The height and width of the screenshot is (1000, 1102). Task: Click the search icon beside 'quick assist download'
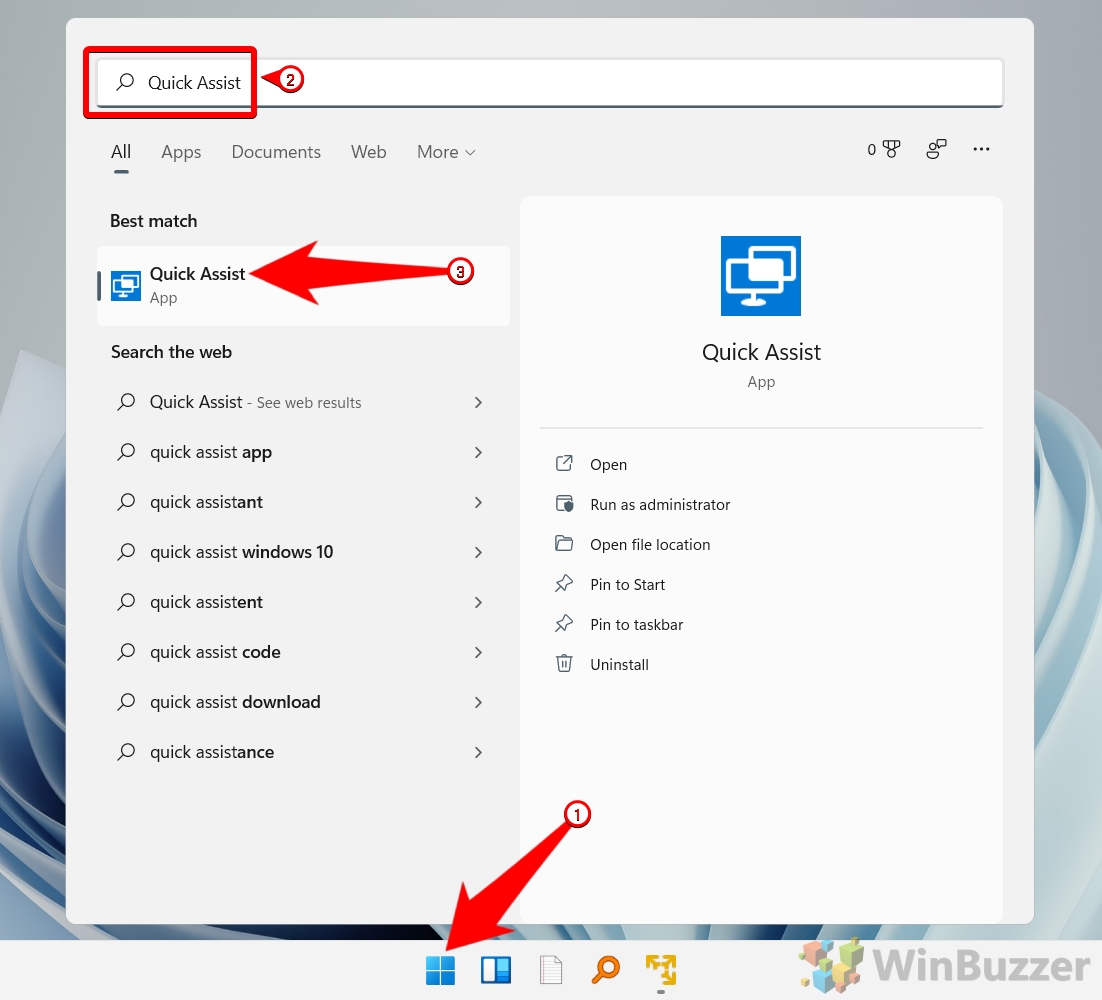[126, 701]
